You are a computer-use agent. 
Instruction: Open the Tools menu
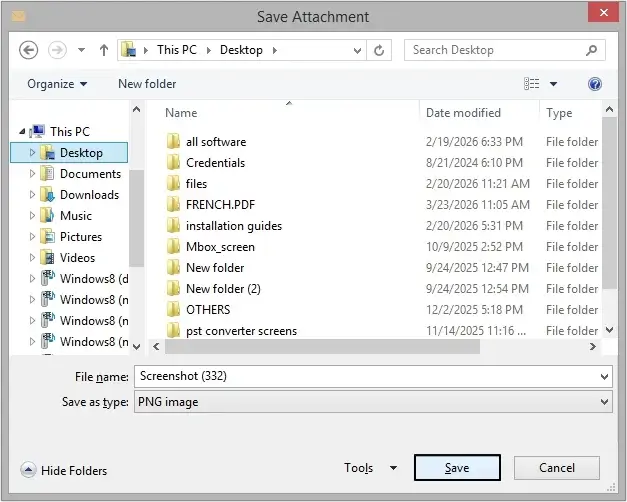pos(369,468)
